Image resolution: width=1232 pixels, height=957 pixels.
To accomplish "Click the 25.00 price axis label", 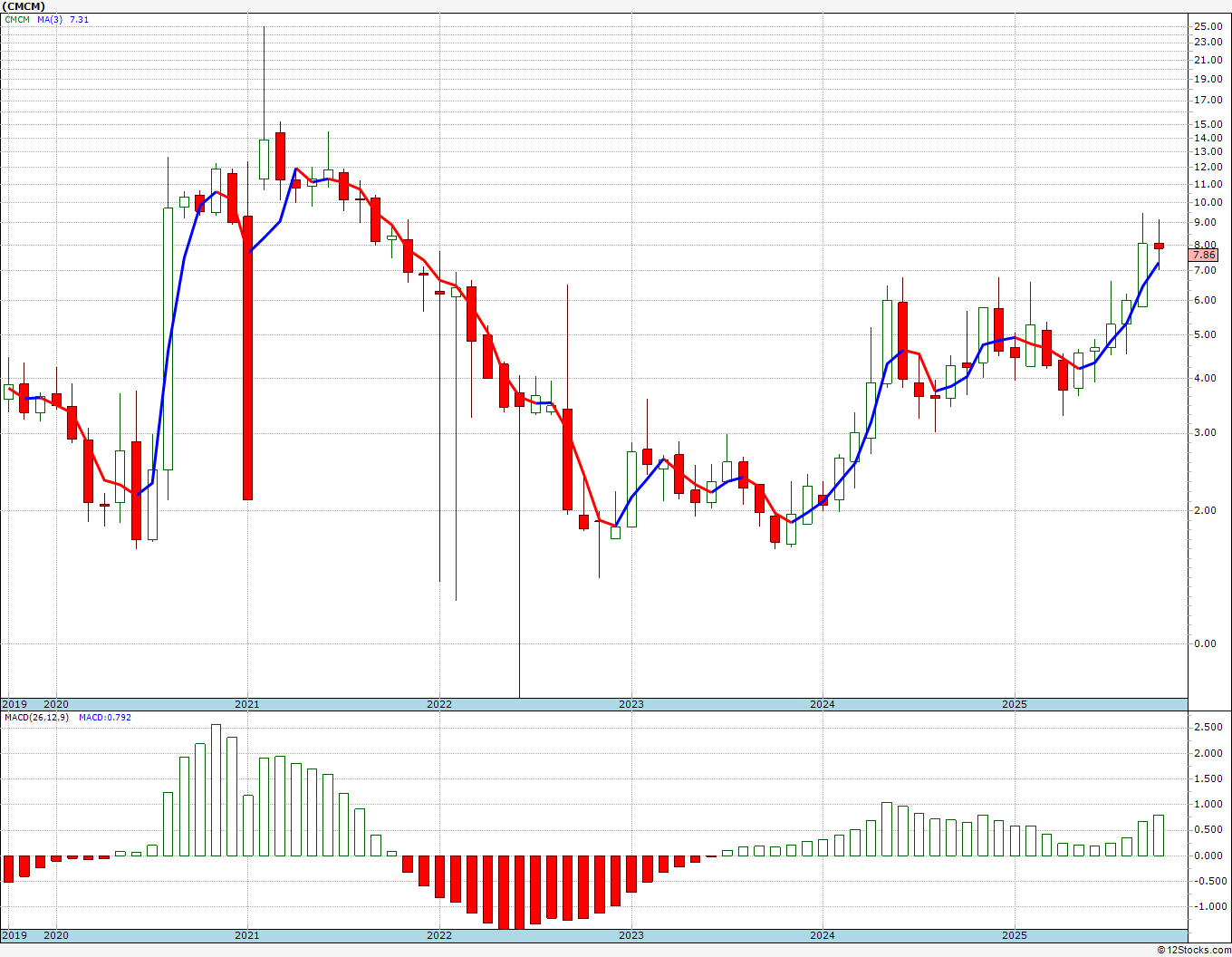I will click(x=1208, y=26).
